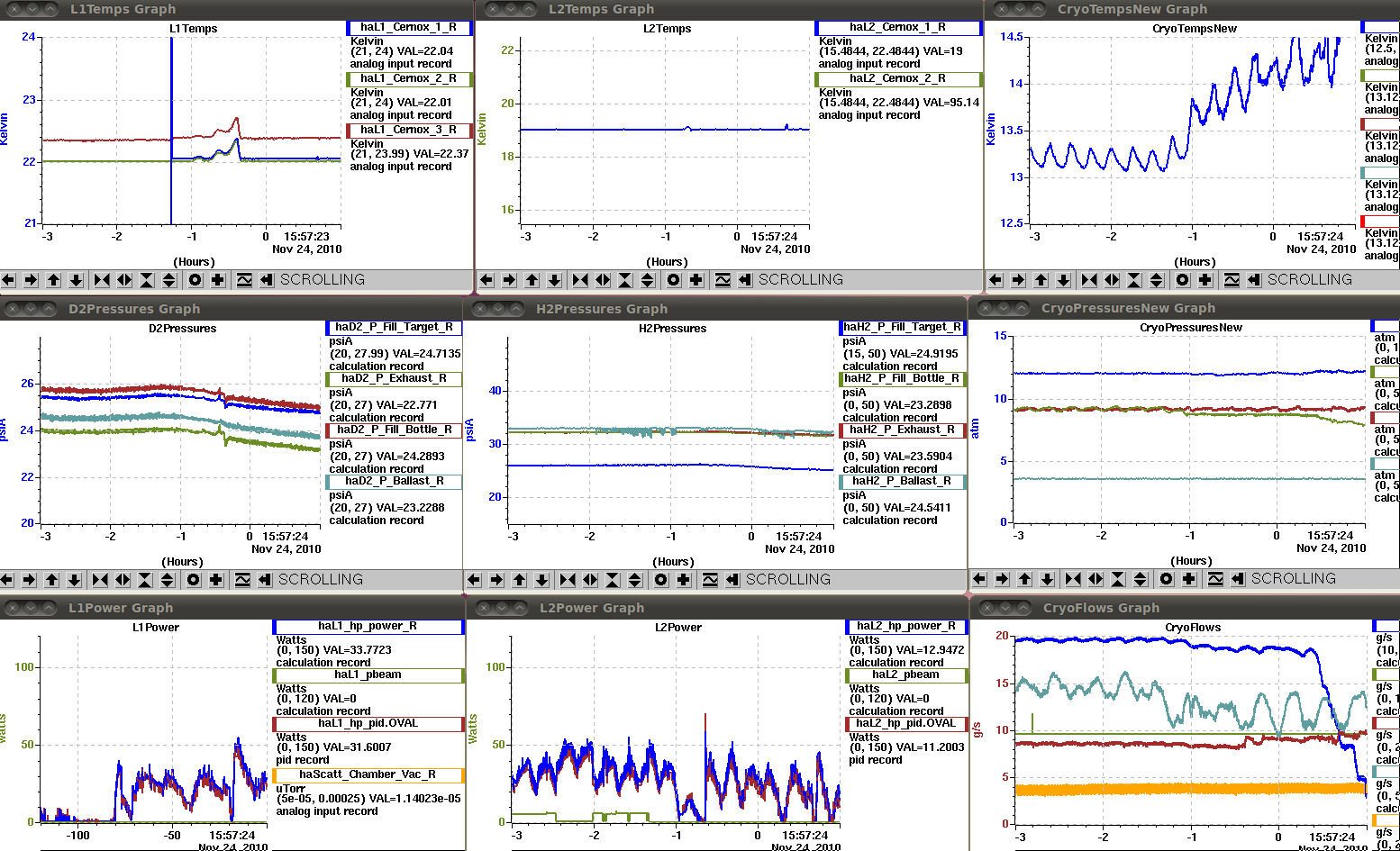Zoom in vertically on D2Pressures Graph
This screenshot has width=1400, height=851.
coord(145,580)
